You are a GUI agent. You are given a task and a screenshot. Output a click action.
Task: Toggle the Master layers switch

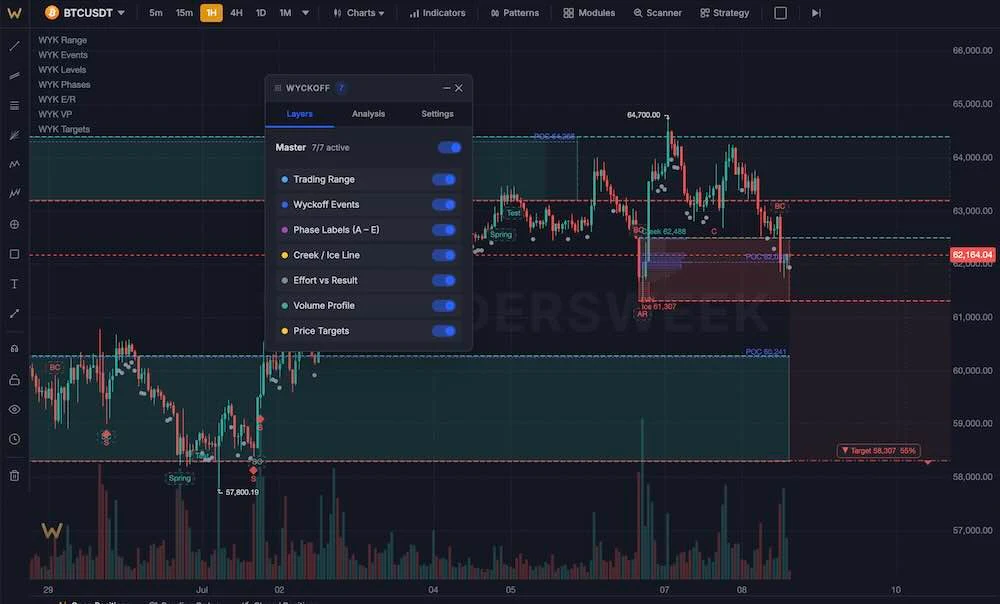pyautogui.click(x=450, y=147)
